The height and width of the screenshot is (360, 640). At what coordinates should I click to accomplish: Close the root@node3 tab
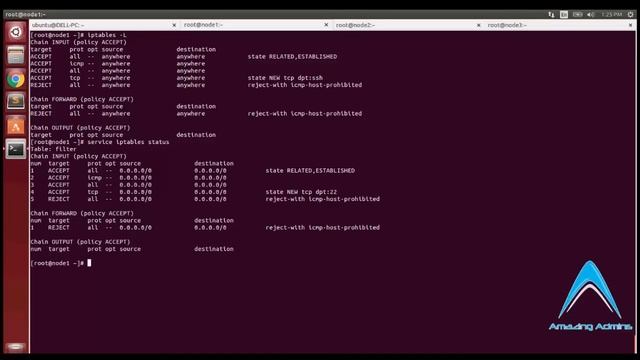coord(631,25)
